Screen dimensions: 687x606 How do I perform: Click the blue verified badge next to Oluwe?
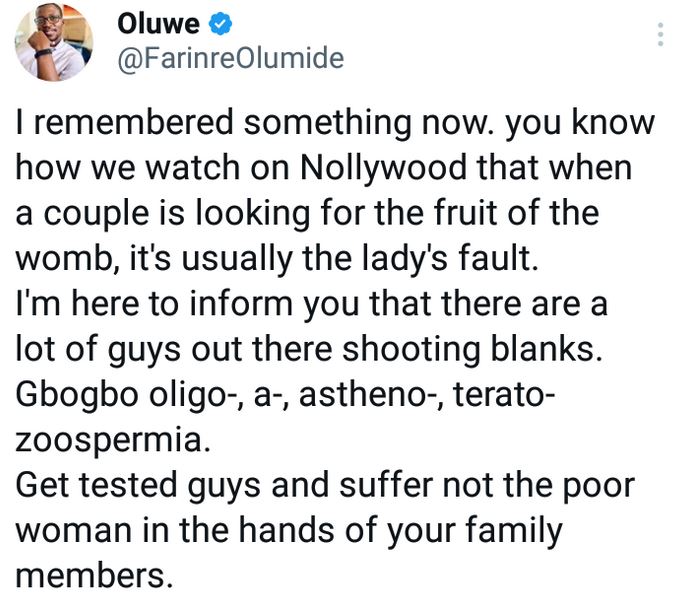pos(221,22)
